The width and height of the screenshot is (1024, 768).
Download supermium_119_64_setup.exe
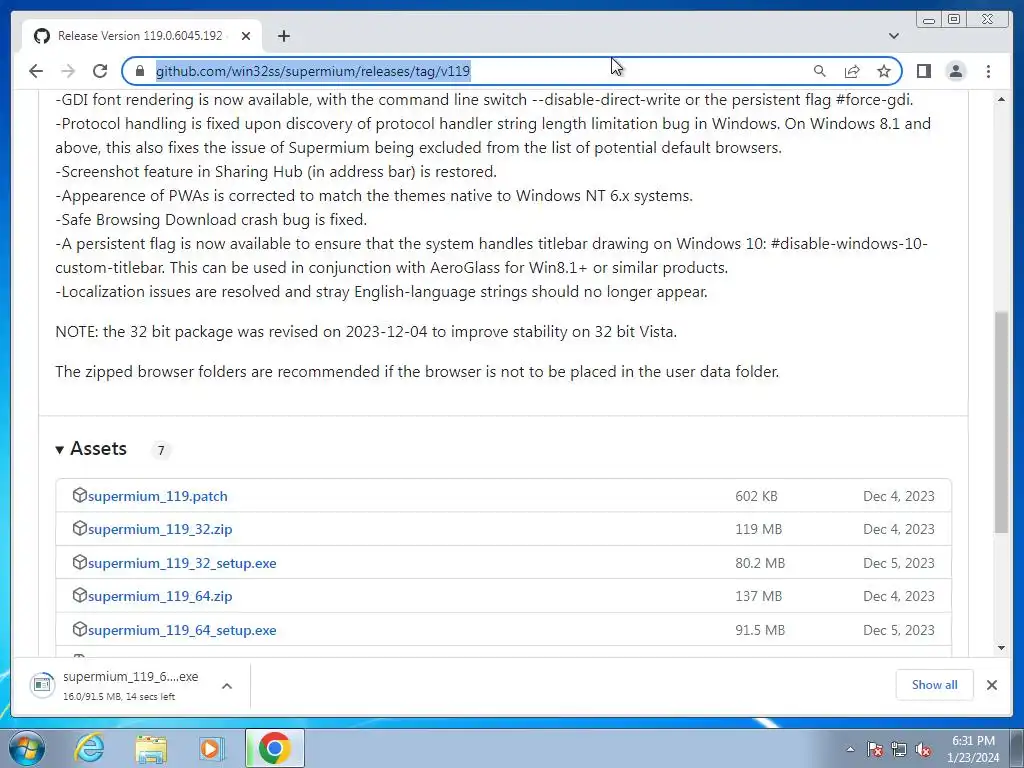point(182,630)
